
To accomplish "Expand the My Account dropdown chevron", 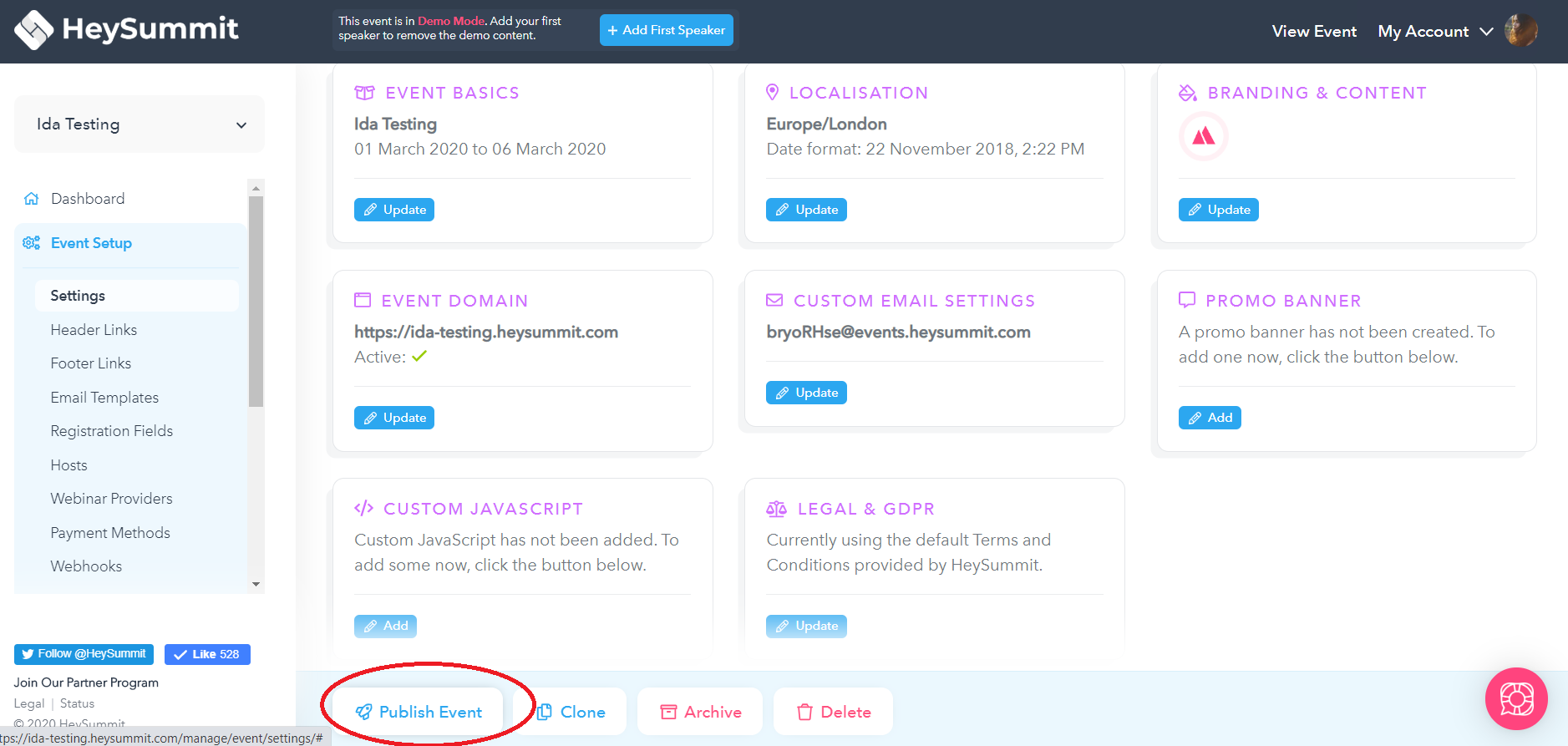I will [x=1486, y=32].
